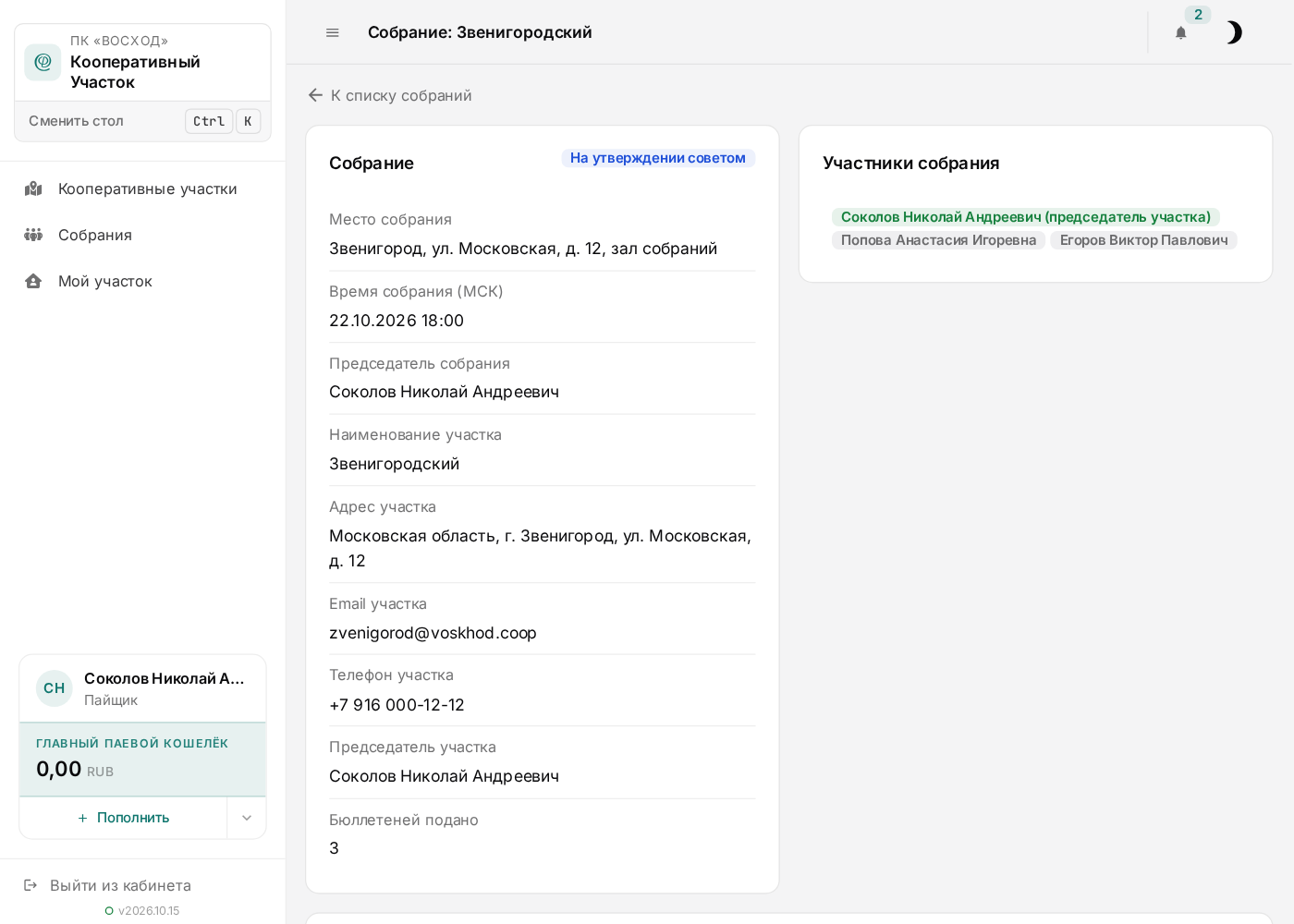Click the Звенигород, ул. Московская meeting place
1294x924 pixels.
[523, 249]
